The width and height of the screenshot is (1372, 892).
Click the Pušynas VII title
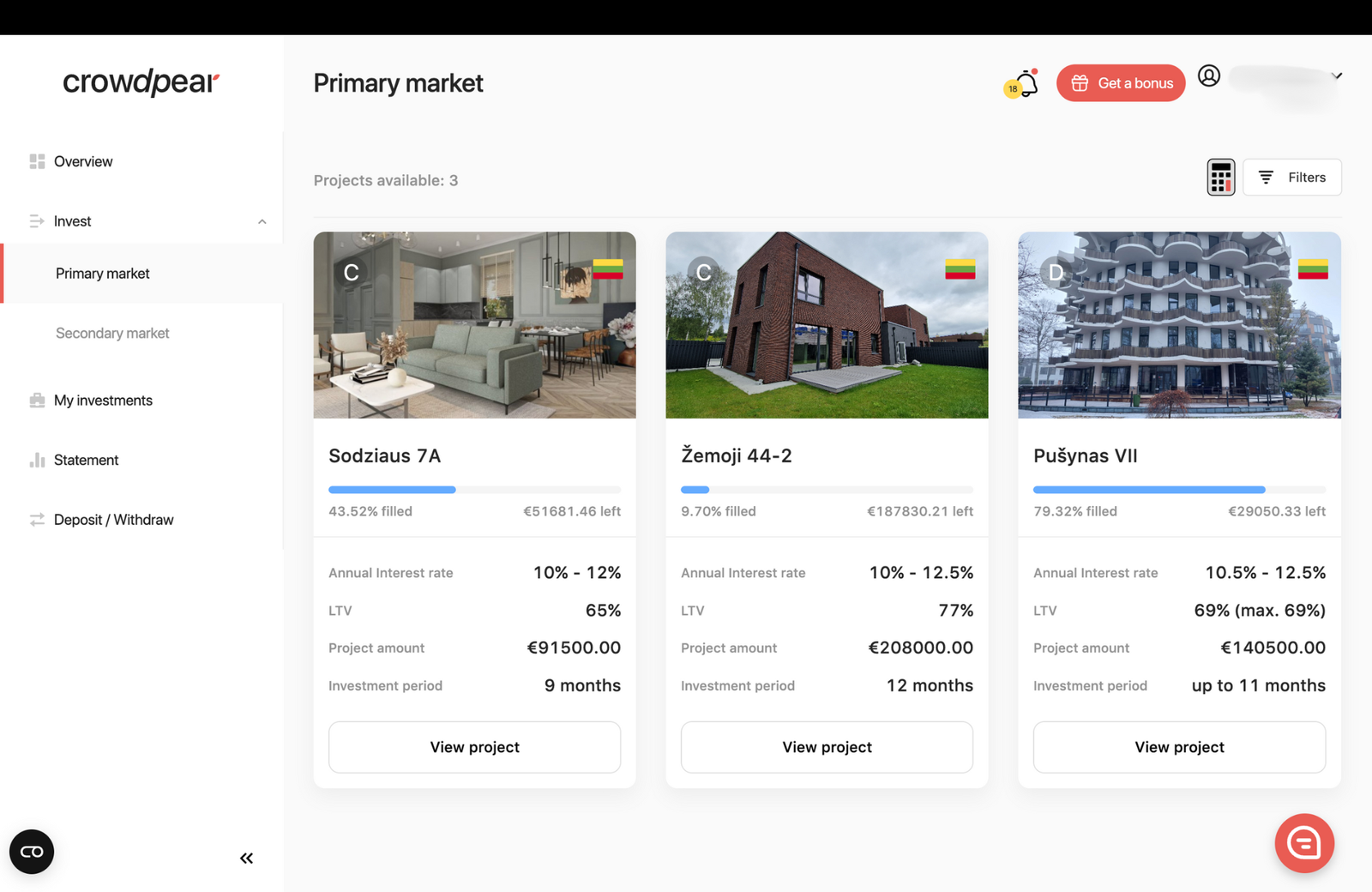click(1086, 455)
